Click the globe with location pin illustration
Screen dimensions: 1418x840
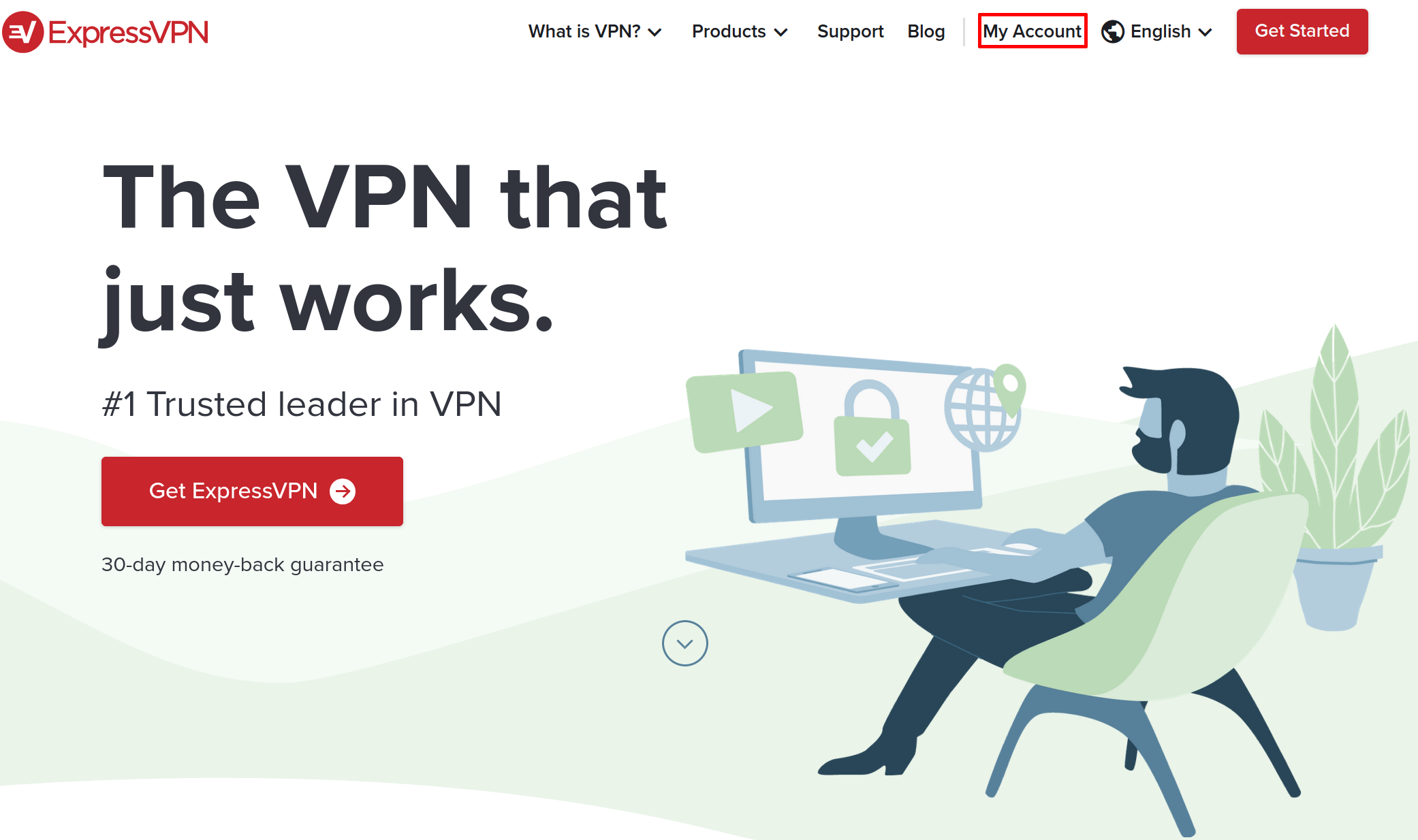(x=985, y=408)
